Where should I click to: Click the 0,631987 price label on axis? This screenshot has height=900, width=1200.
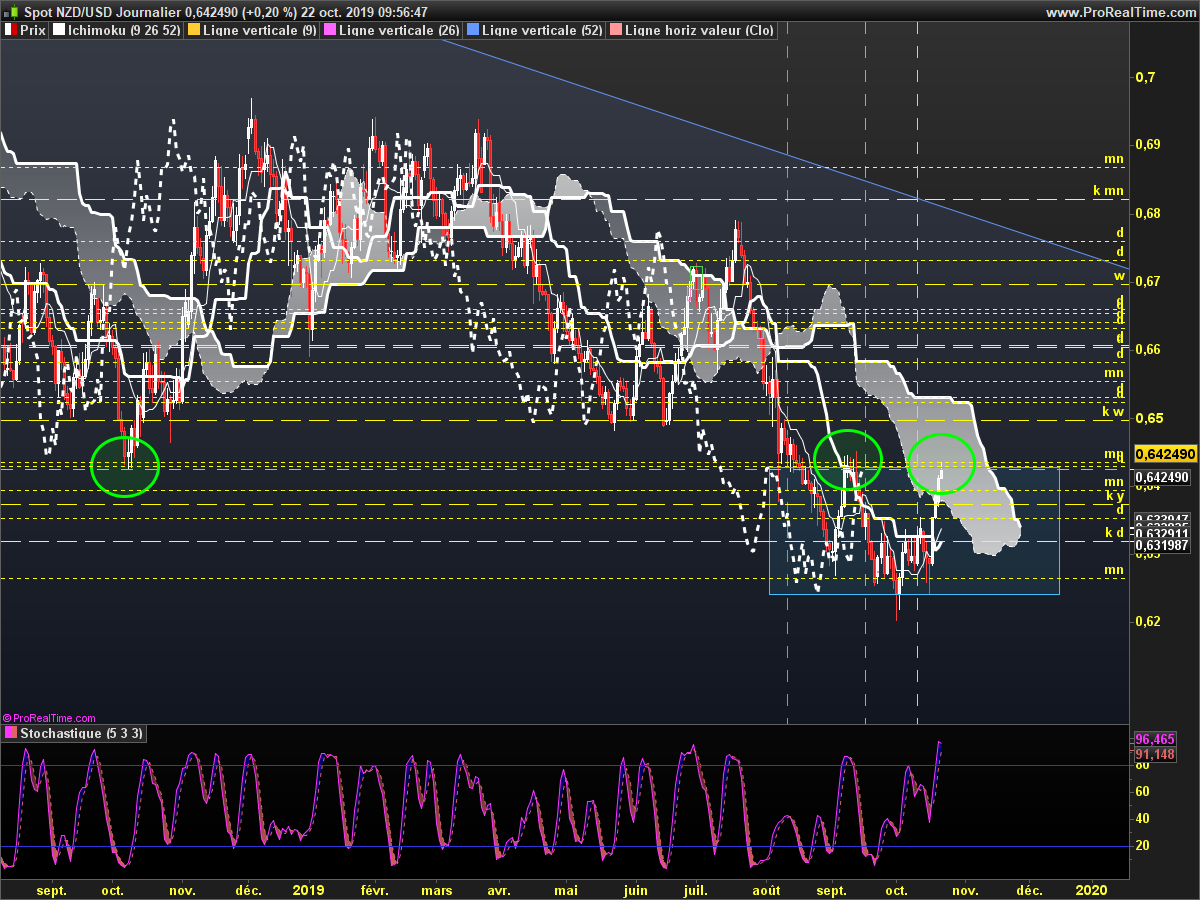(x=1161, y=545)
